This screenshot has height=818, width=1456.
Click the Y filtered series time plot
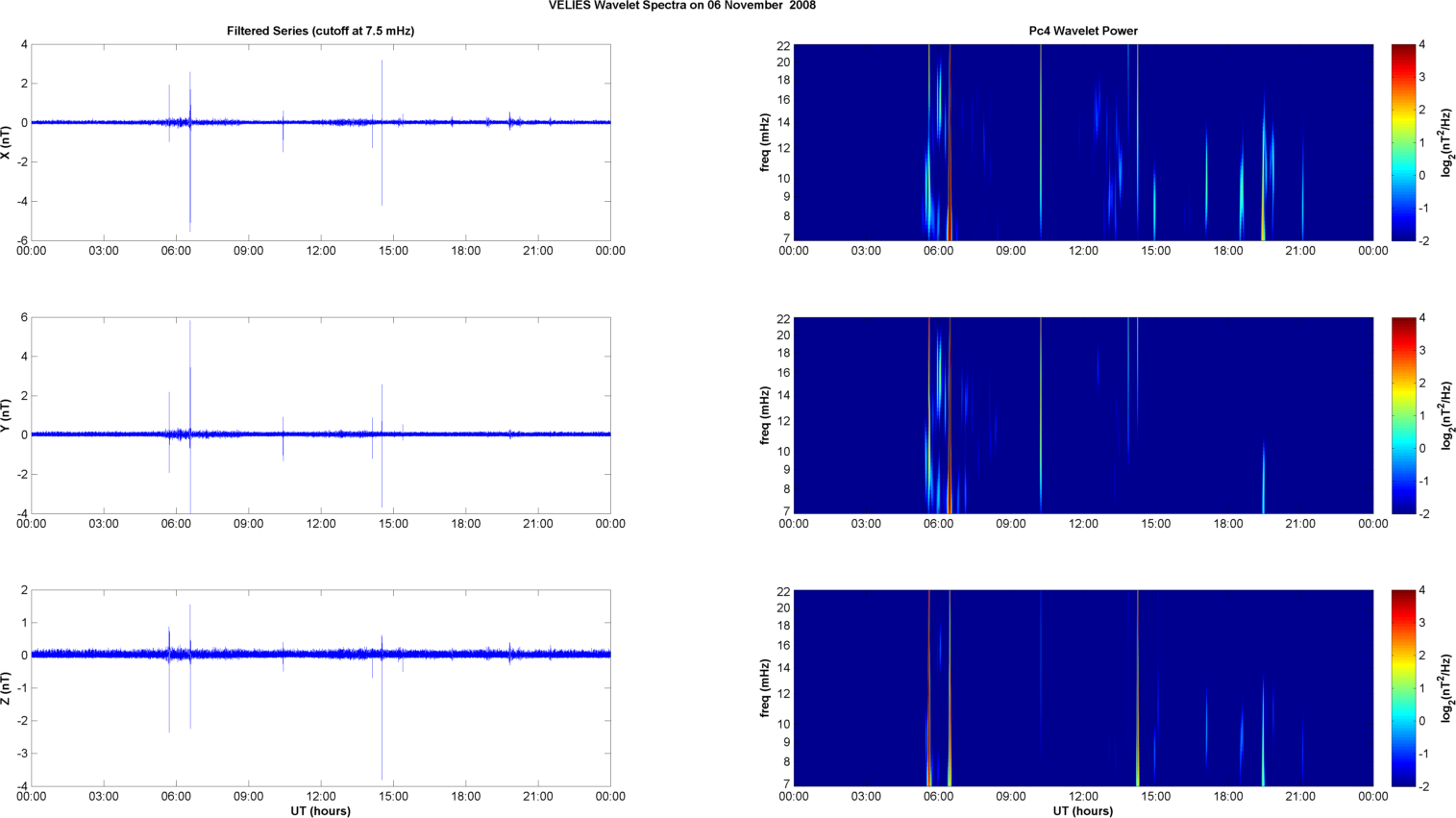[x=320, y=415]
